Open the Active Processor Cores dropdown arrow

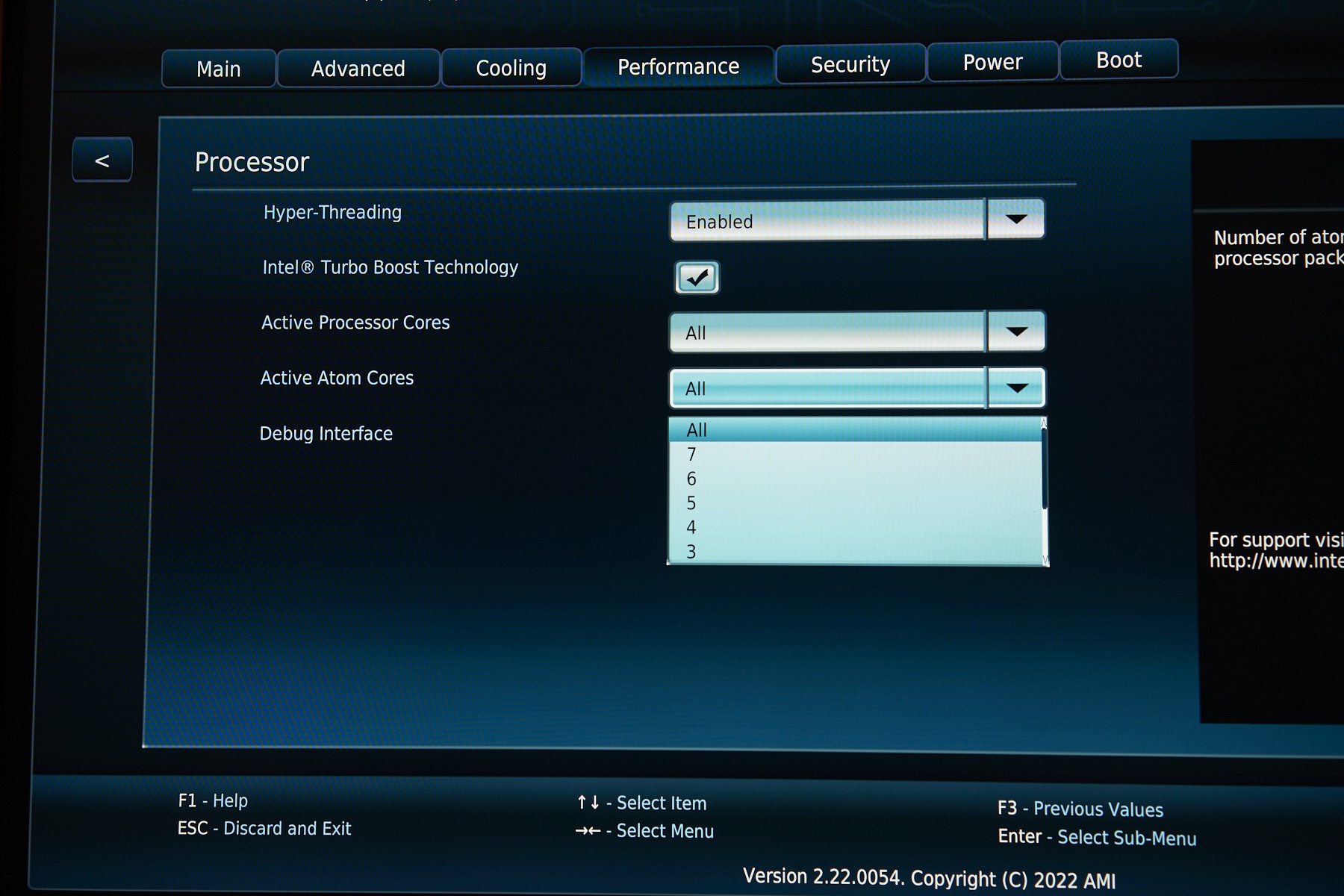(1016, 331)
